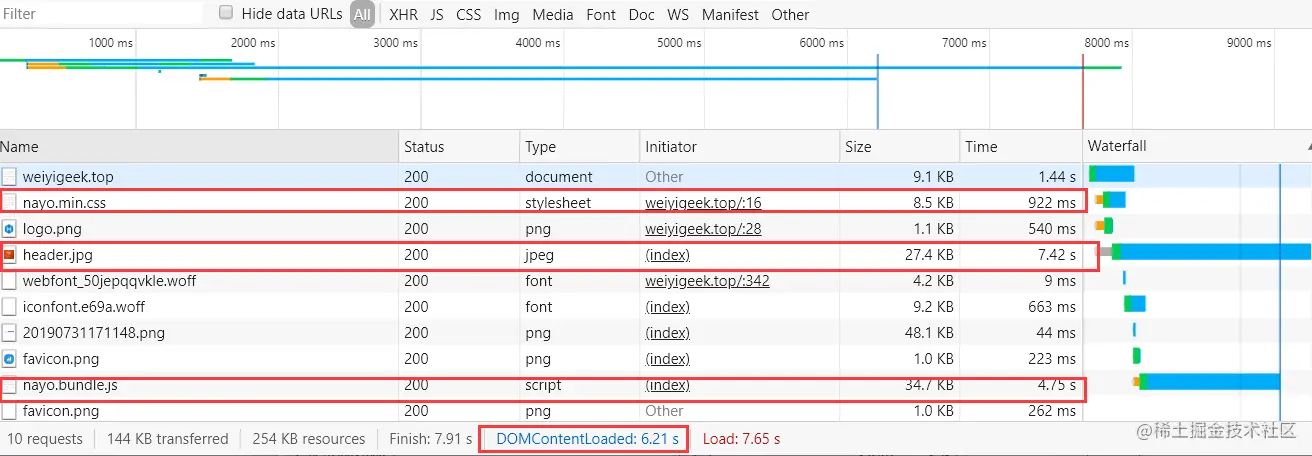Open the header.jpg request name
The height and width of the screenshot is (456, 1312).
pyautogui.click(x=58, y=254)
